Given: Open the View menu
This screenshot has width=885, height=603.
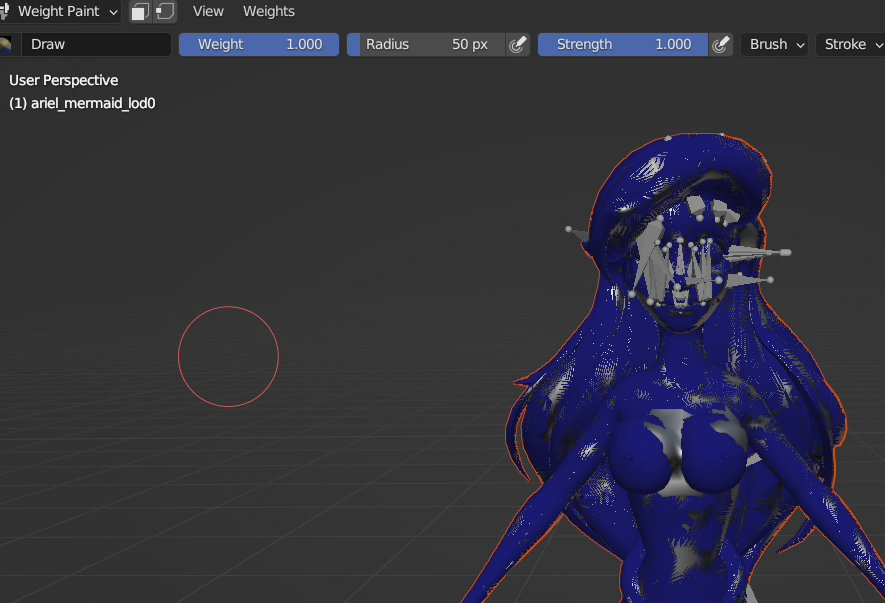Looking at the screenshot, I should point(208,11).
